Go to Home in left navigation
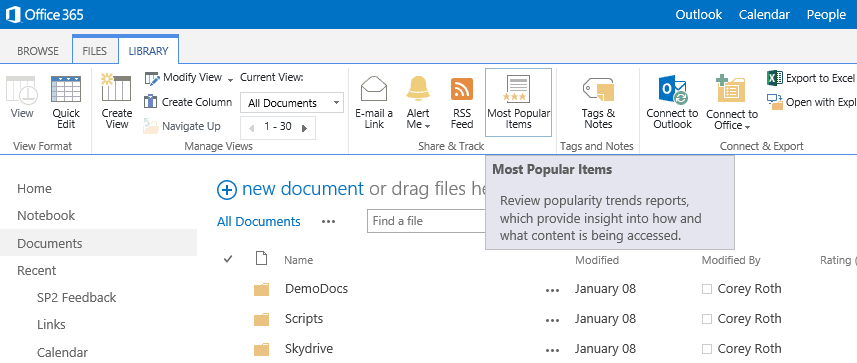This screenshot has width=857, height=363. [34, 189]
